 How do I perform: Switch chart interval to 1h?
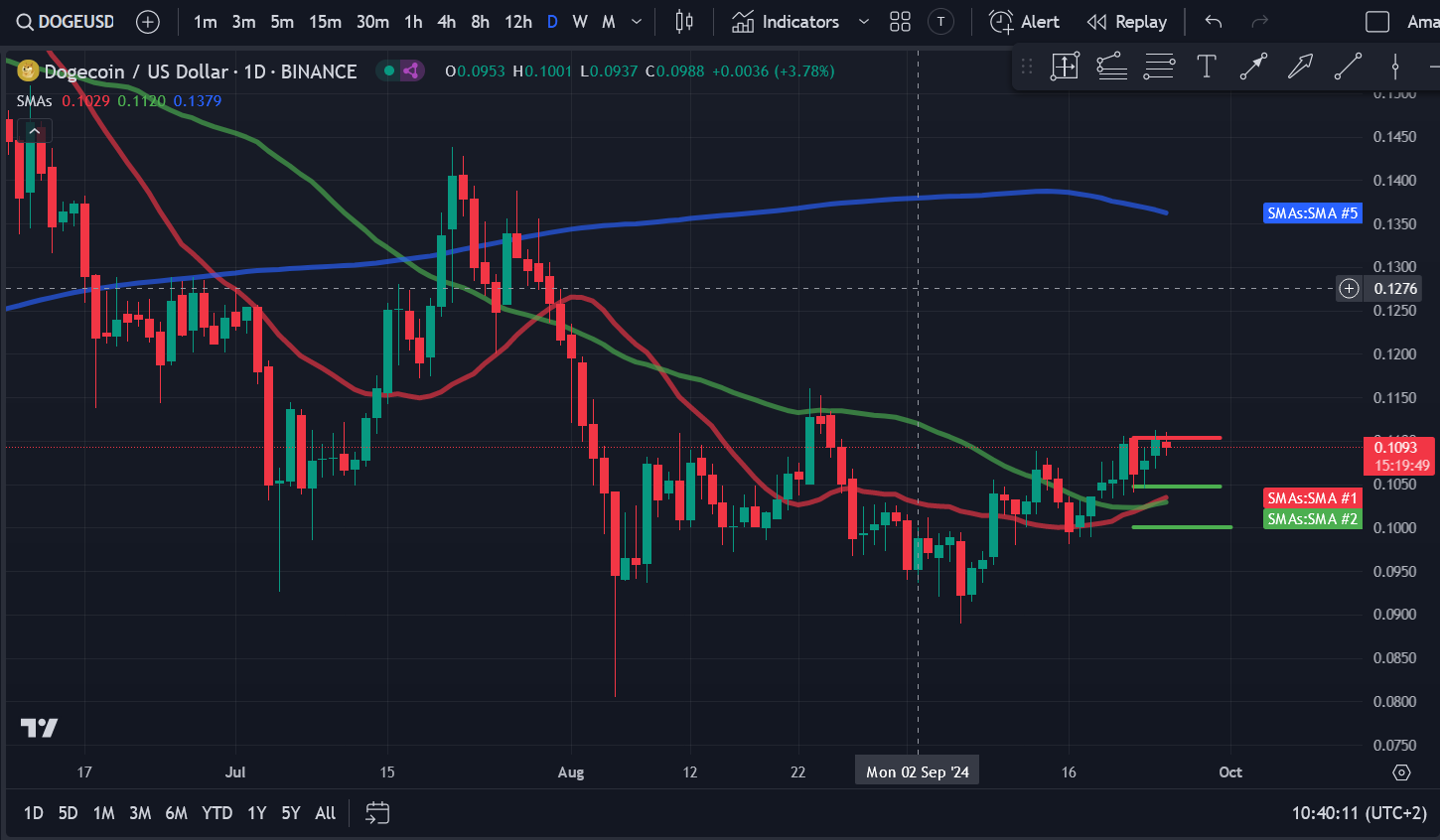(413, 22)
